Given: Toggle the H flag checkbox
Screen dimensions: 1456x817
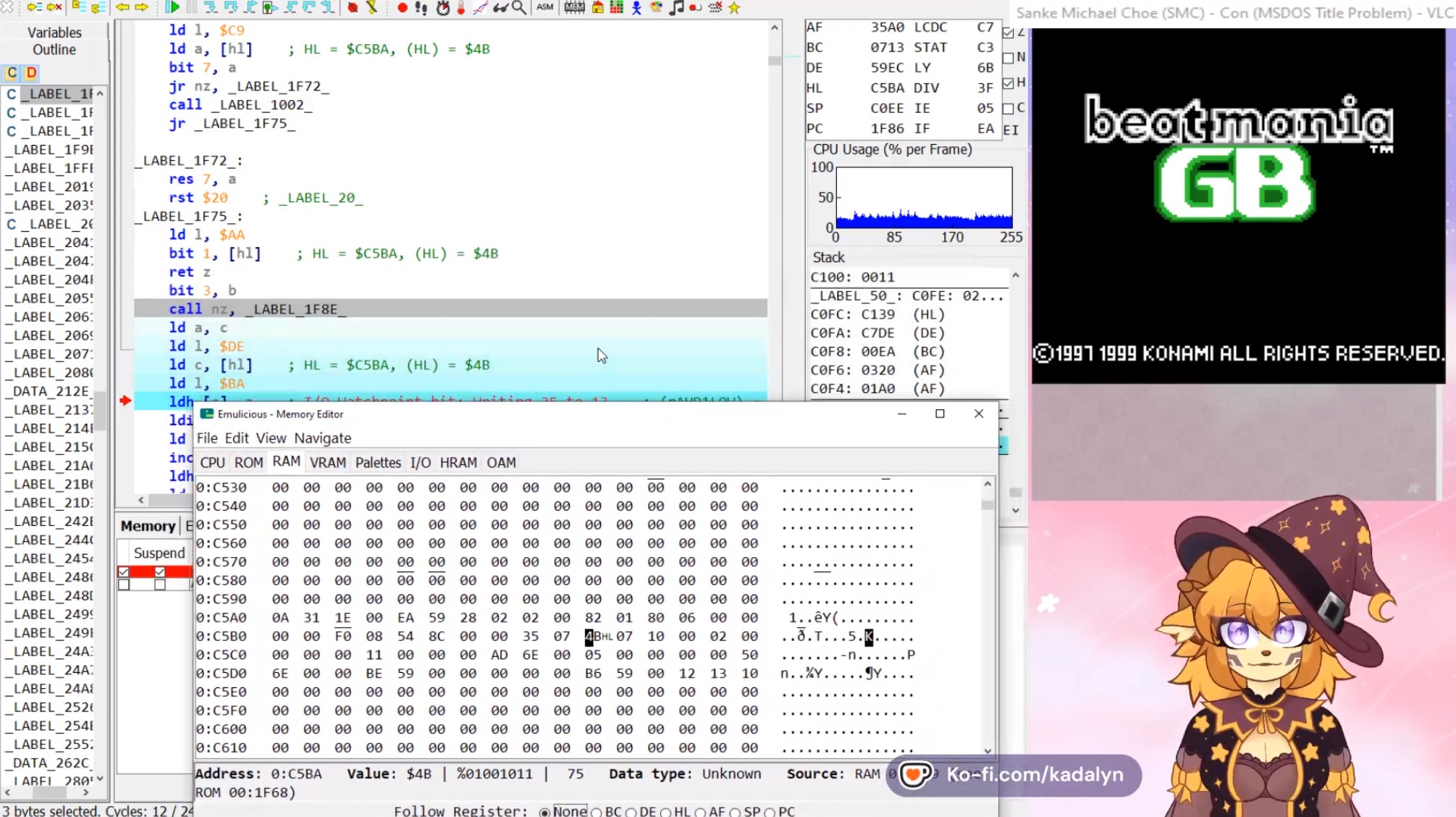Looking at the screenshot, I should tap(1009, 83).
